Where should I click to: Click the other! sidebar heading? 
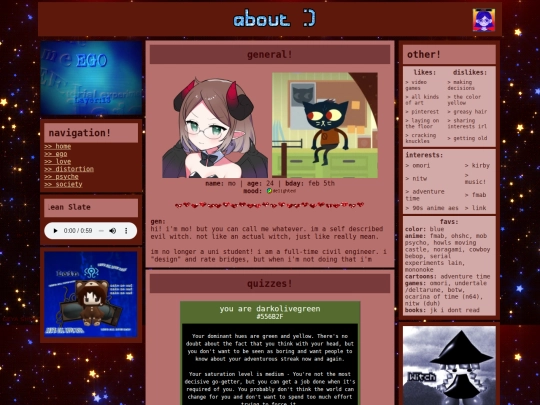(x=424, y=54)
